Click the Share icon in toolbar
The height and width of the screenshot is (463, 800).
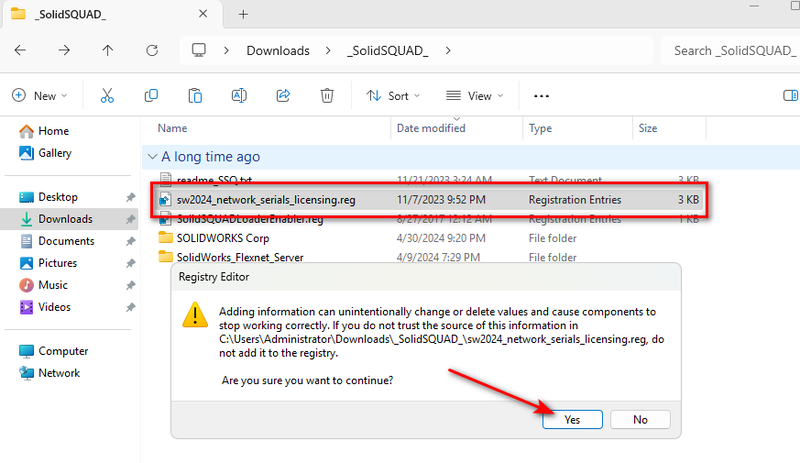283,95
